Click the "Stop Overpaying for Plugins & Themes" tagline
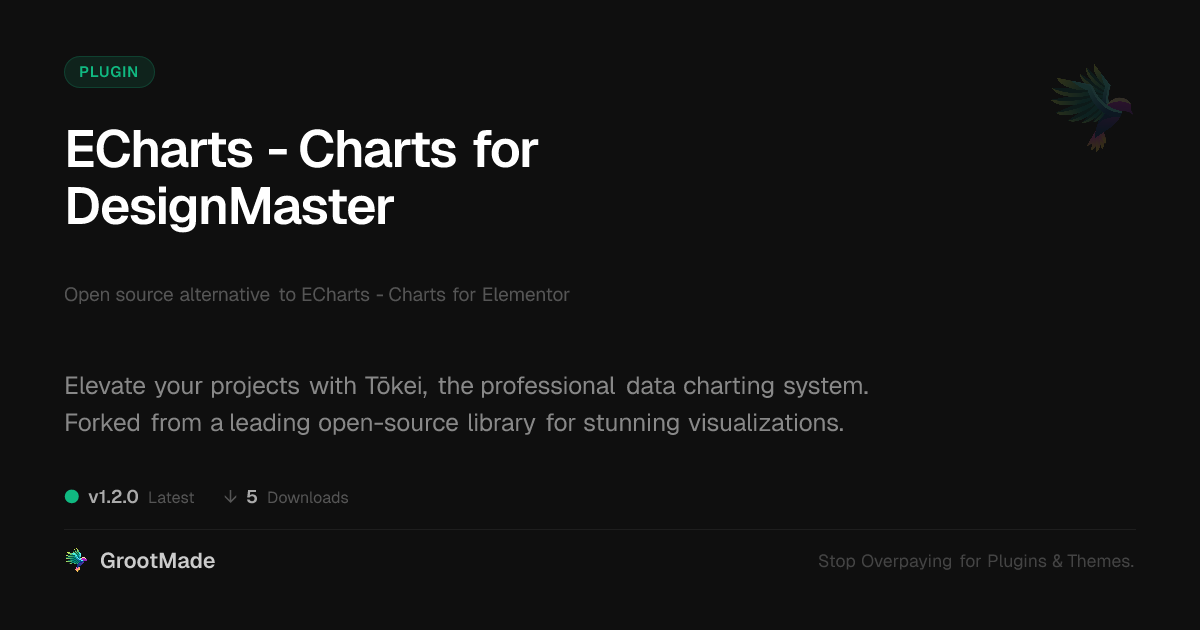 975,561
